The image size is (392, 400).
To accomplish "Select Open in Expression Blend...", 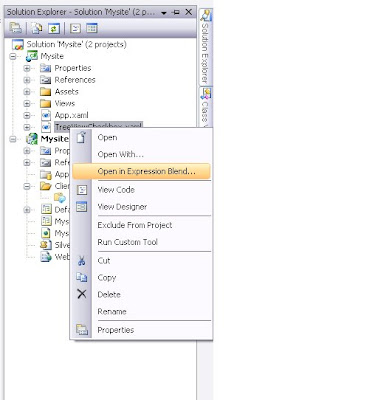I will [142, 171].
